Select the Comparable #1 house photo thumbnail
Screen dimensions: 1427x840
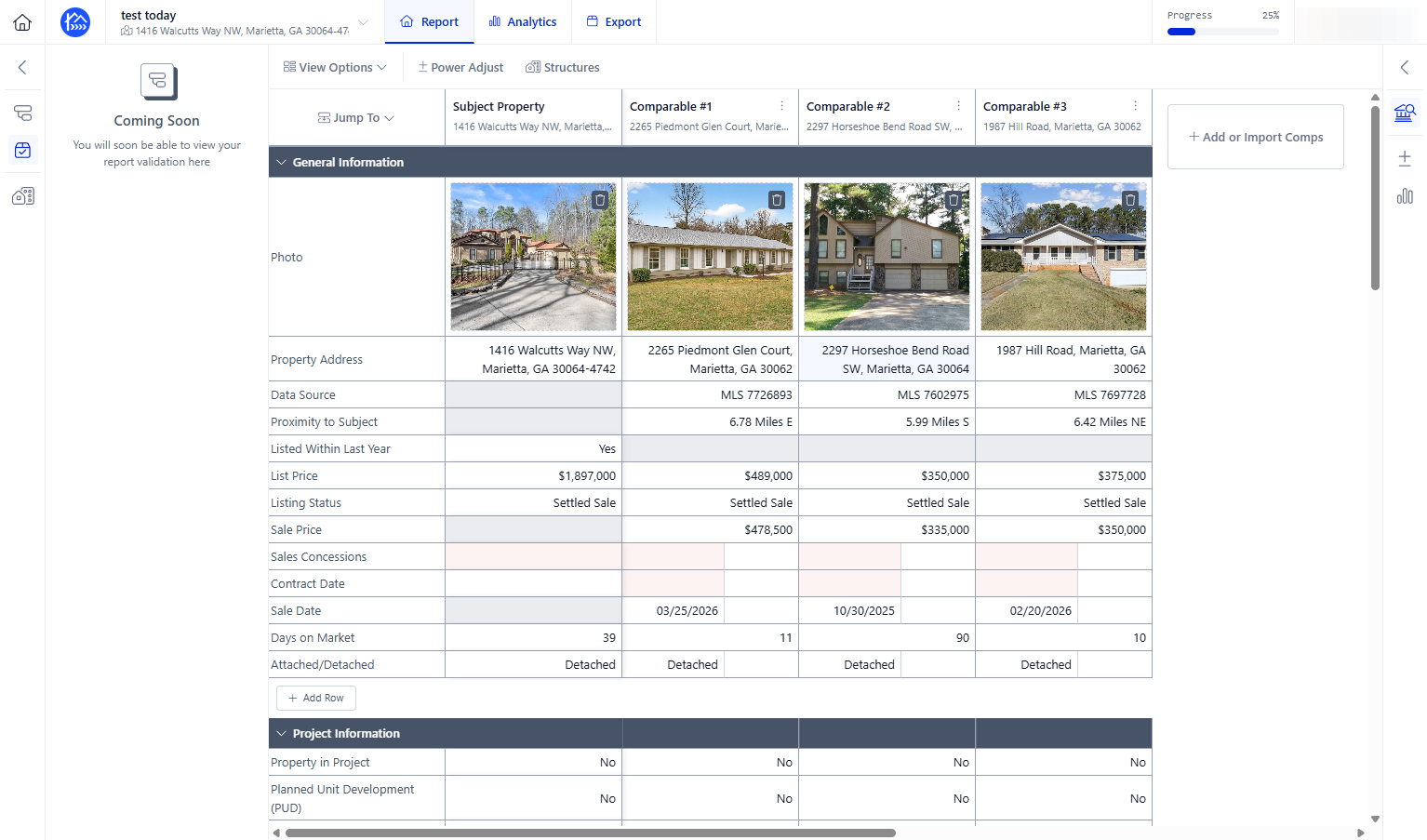[x=710, y=257]
